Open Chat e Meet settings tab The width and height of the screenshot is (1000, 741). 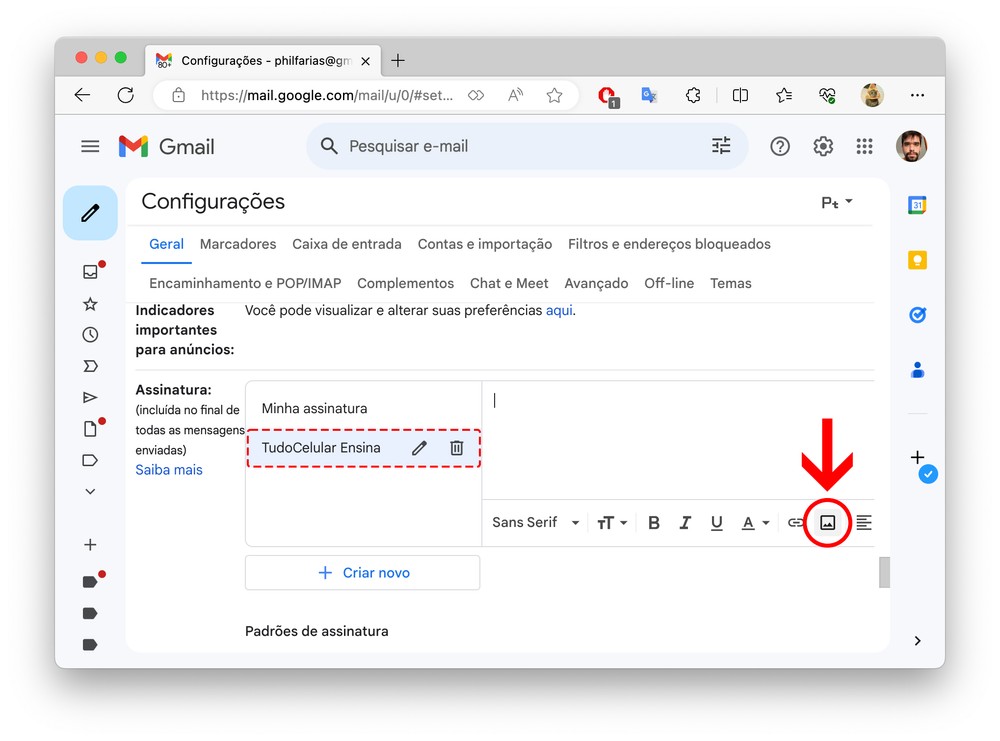tap(509, 283)
